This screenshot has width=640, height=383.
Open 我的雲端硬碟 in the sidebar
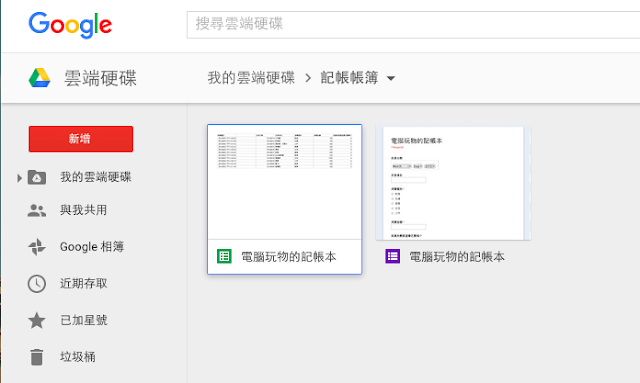pyautogui.click(x=96, y=177)
